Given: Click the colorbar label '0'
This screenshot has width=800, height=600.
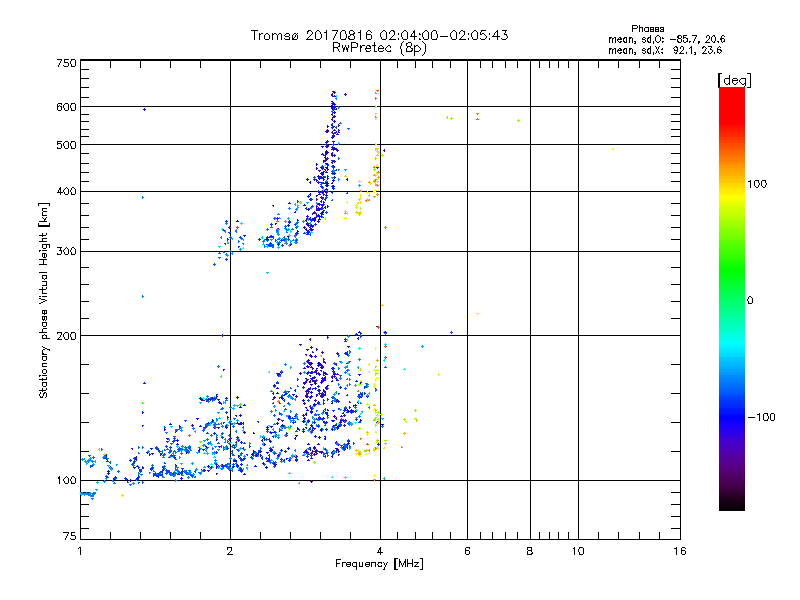Looking at the screenshot, I should [x=750, y=300].
